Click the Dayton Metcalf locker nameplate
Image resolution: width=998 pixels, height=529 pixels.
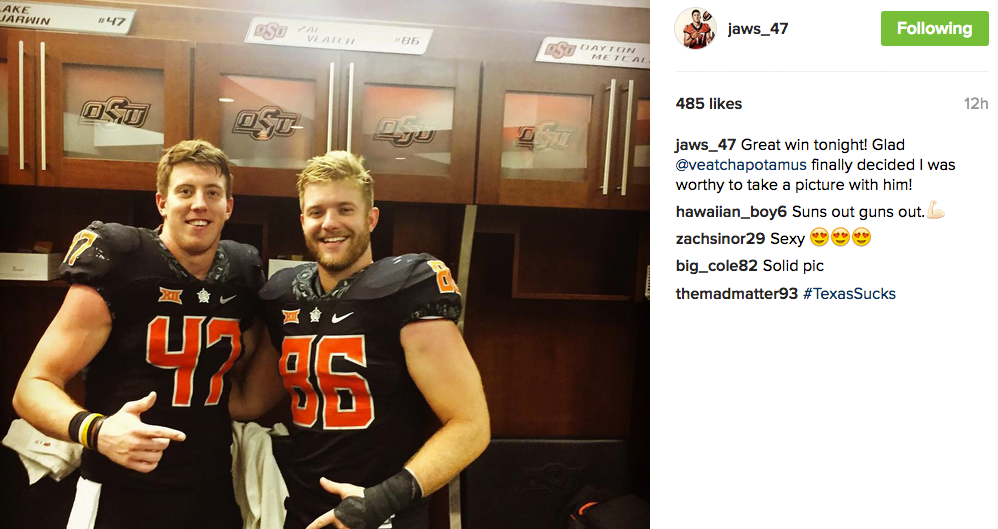(x=592, y=53)
